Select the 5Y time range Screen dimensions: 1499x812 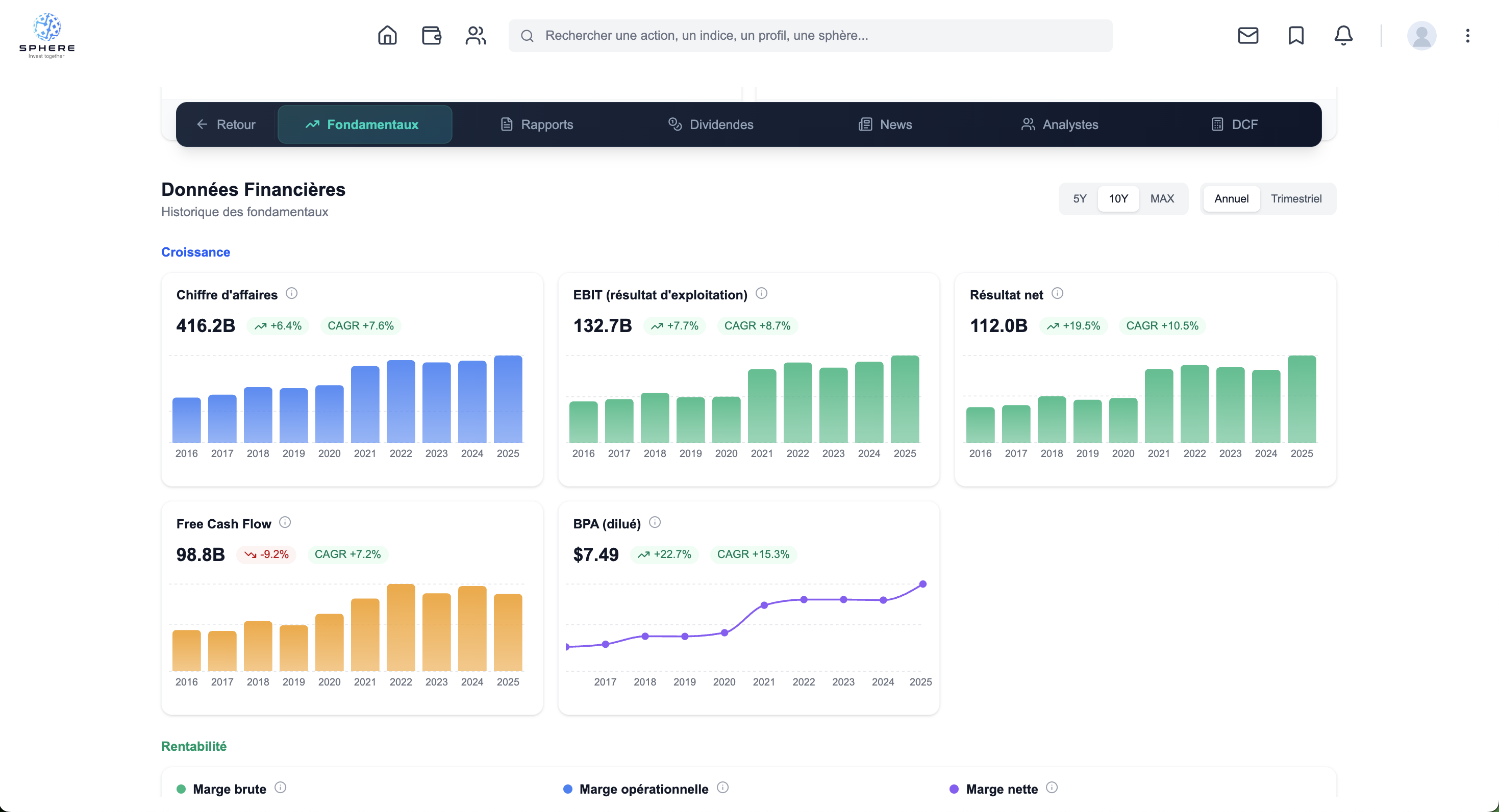1080,199
